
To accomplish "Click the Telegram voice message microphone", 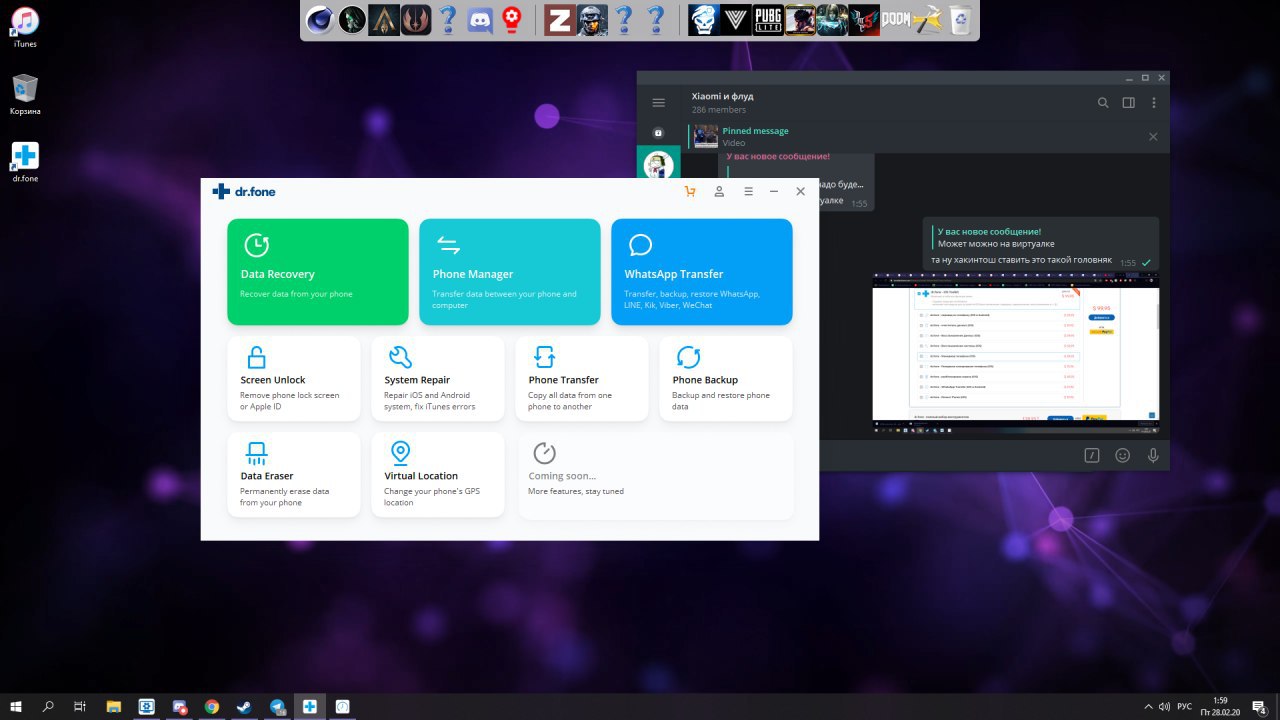I will click(x=1153, y=455).
